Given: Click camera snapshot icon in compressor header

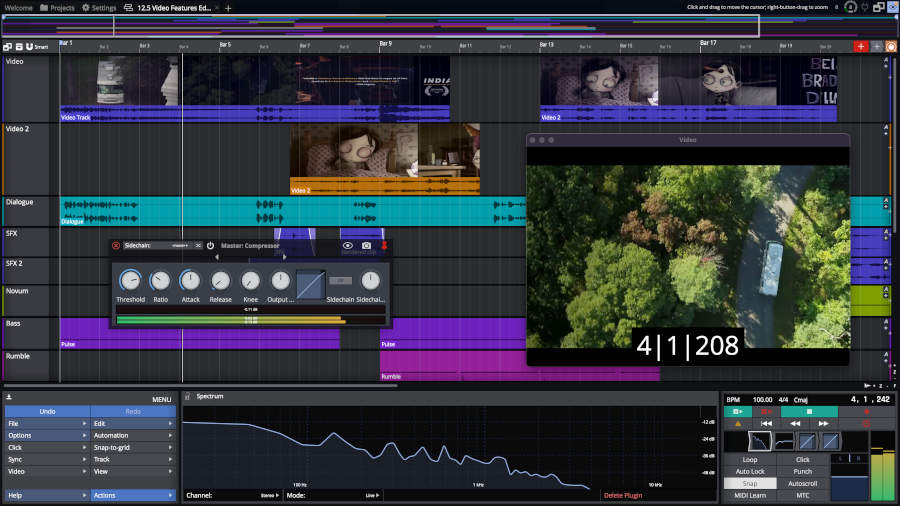Looking at the screenshot, I should [367, 246].
